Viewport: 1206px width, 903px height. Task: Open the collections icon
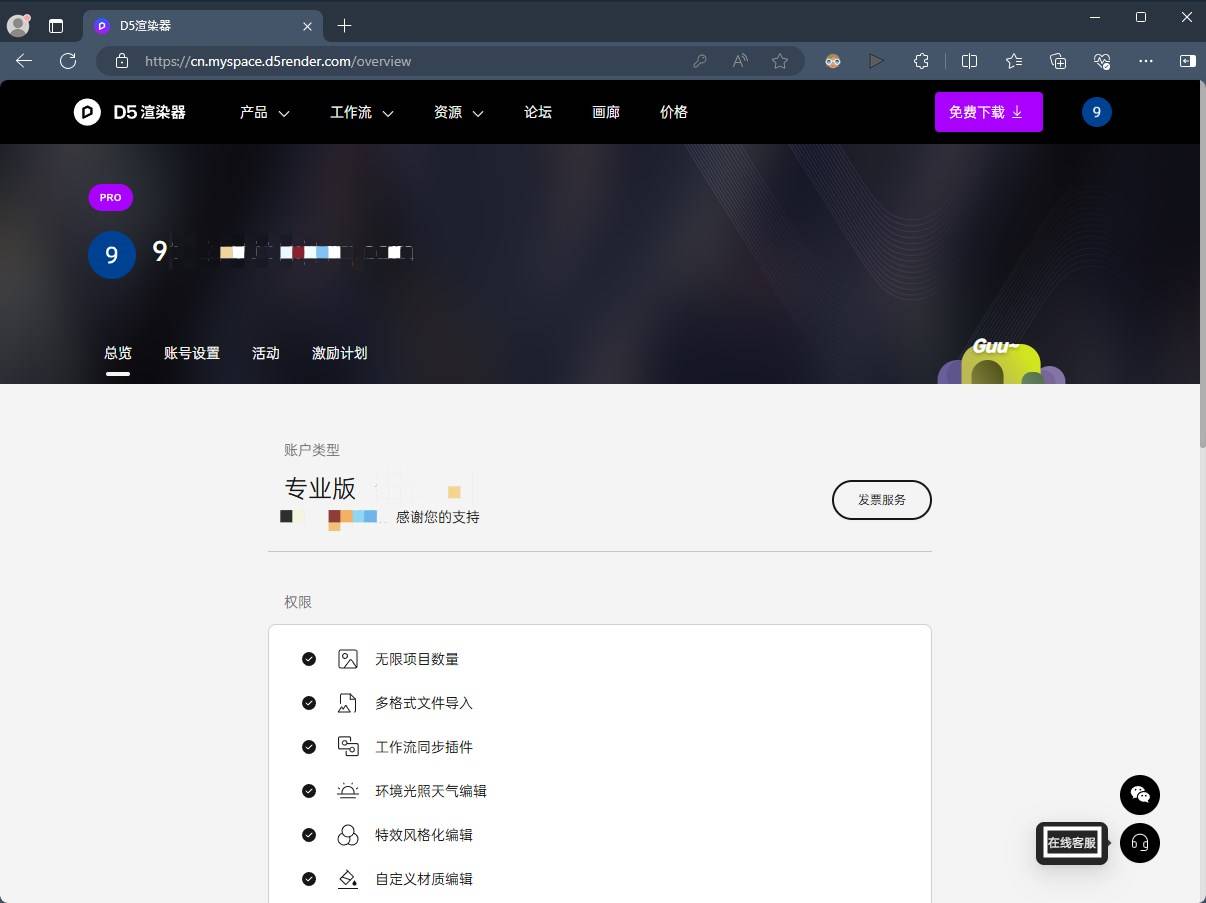(1058, 61)
